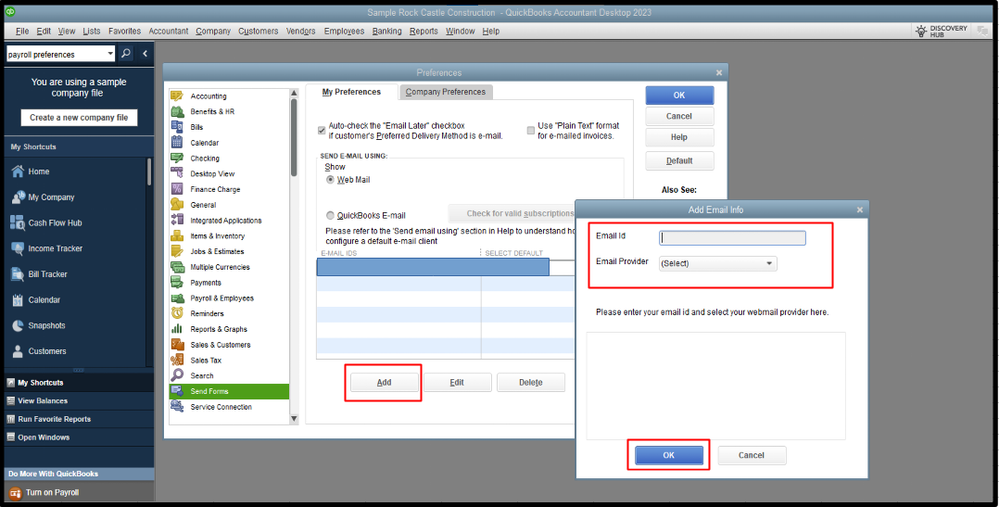Click Help button in Preferences
Image resolution: width=999 pixels, height=507 pixels.
[679, 137]
